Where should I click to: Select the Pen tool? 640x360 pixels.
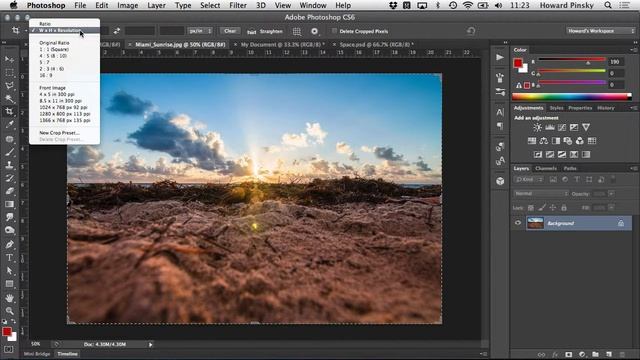click(9, 244)
